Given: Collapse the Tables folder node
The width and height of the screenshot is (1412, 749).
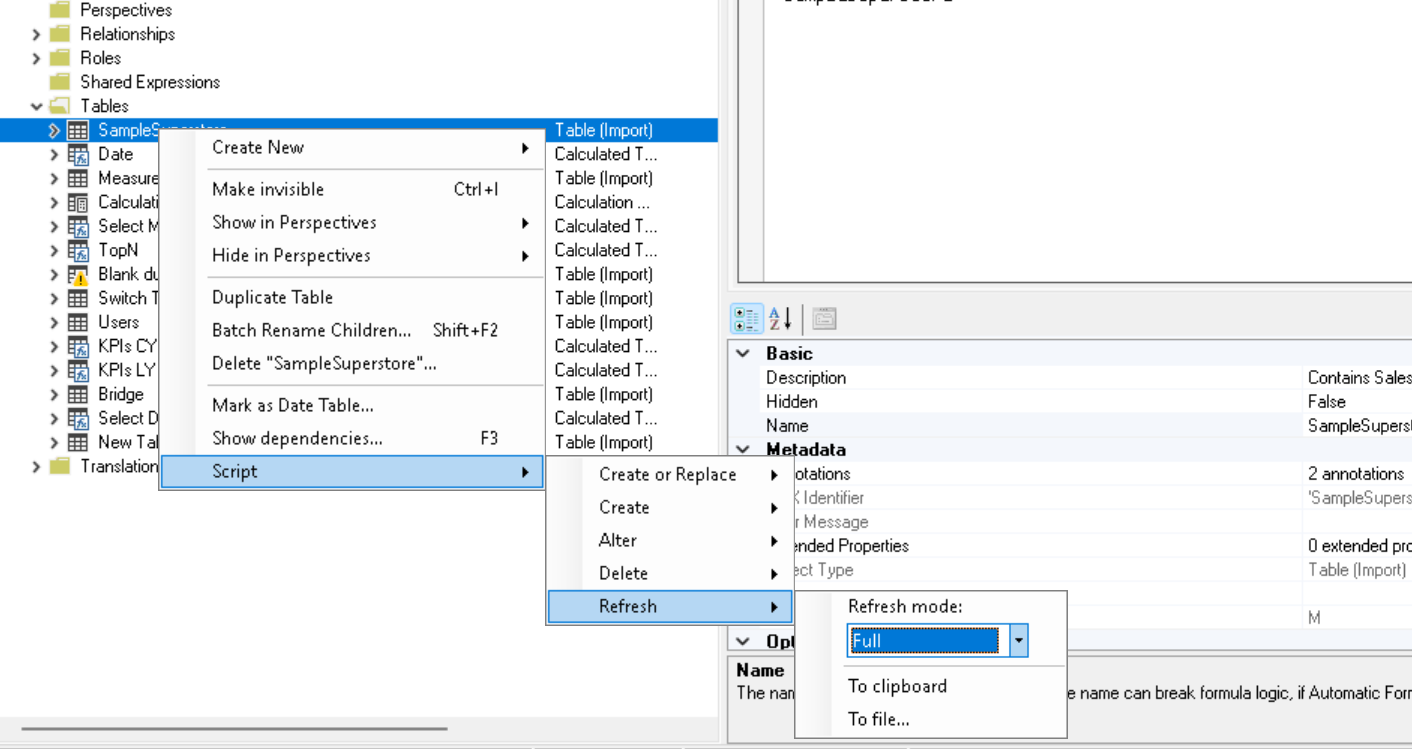Looking at the screenshot, I should pos(36,106).
